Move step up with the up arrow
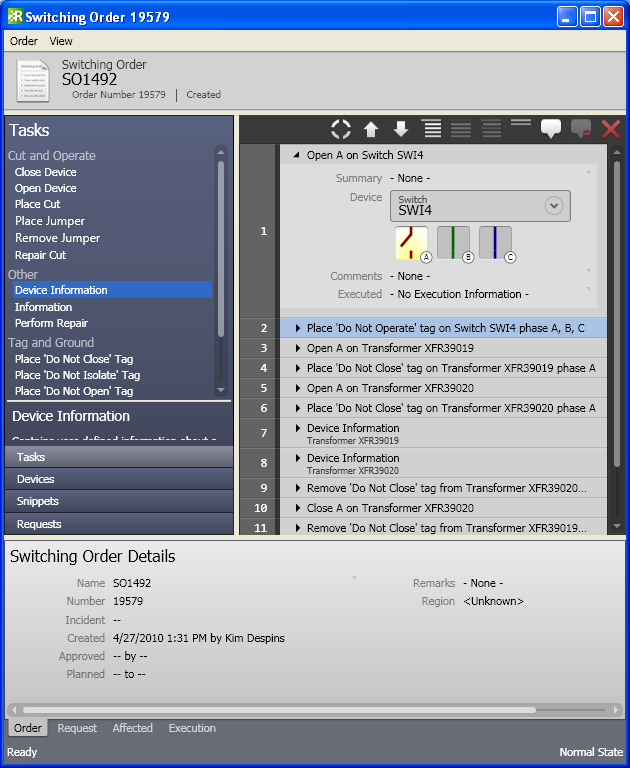 [x=371, y=129]
